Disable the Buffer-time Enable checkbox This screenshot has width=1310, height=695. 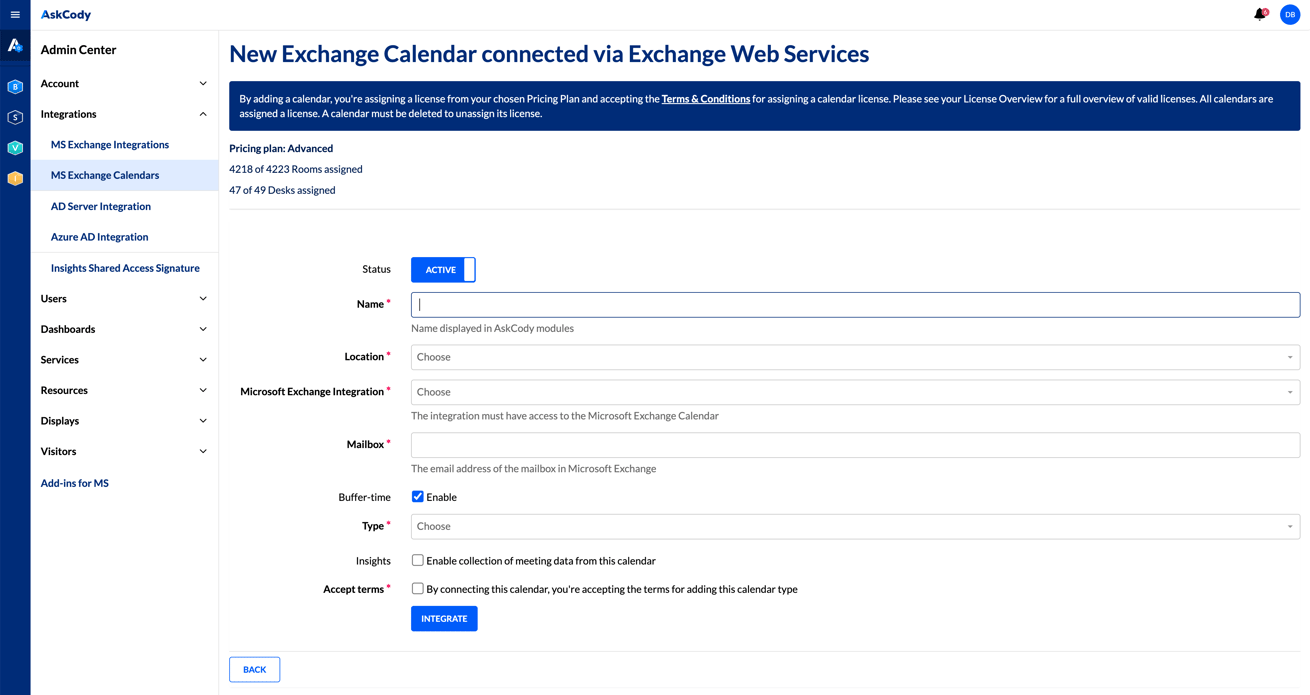[418, 496]
